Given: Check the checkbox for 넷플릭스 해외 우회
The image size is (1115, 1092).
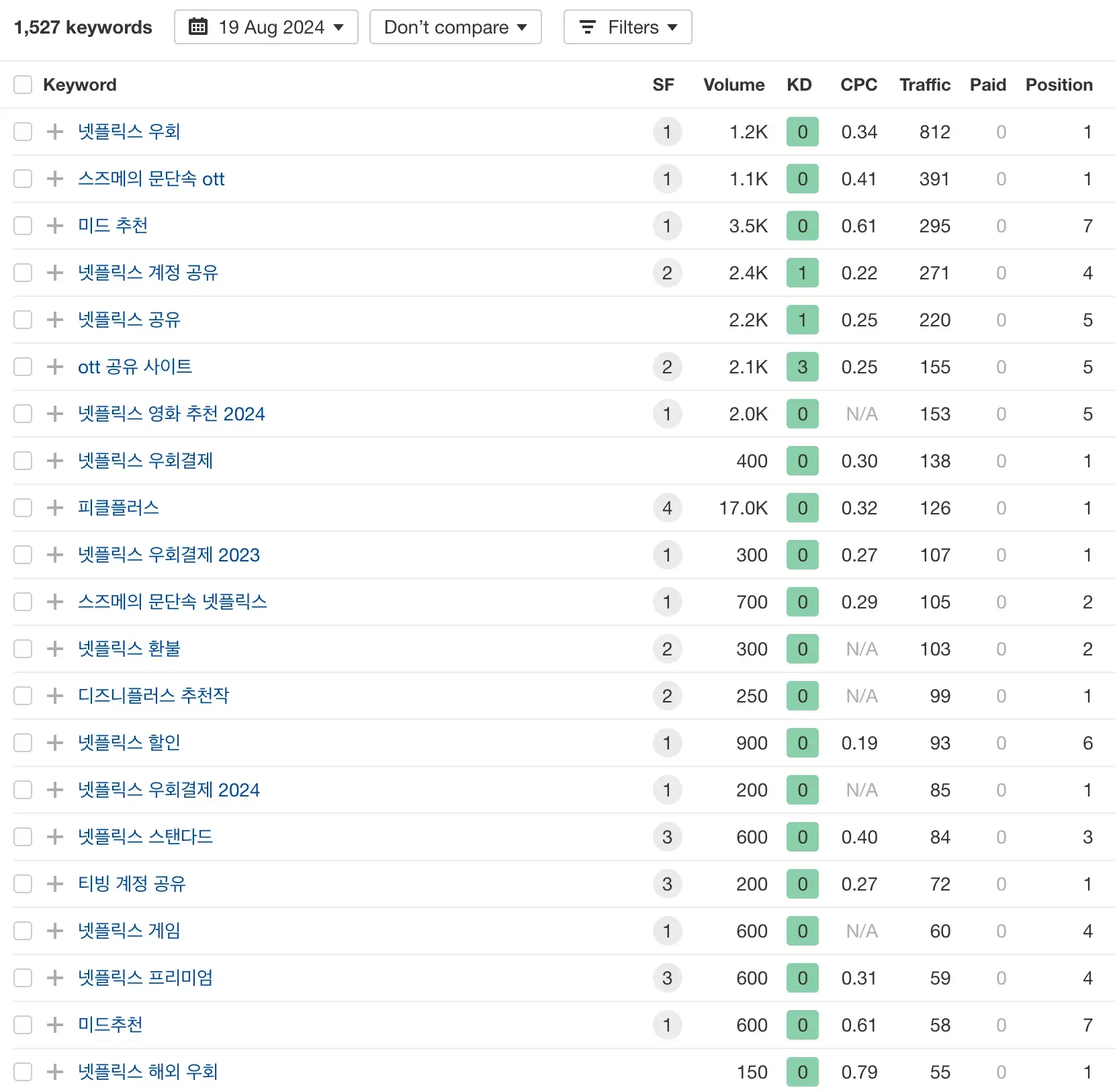Looking at the screenshot, I should (23, 1072).
